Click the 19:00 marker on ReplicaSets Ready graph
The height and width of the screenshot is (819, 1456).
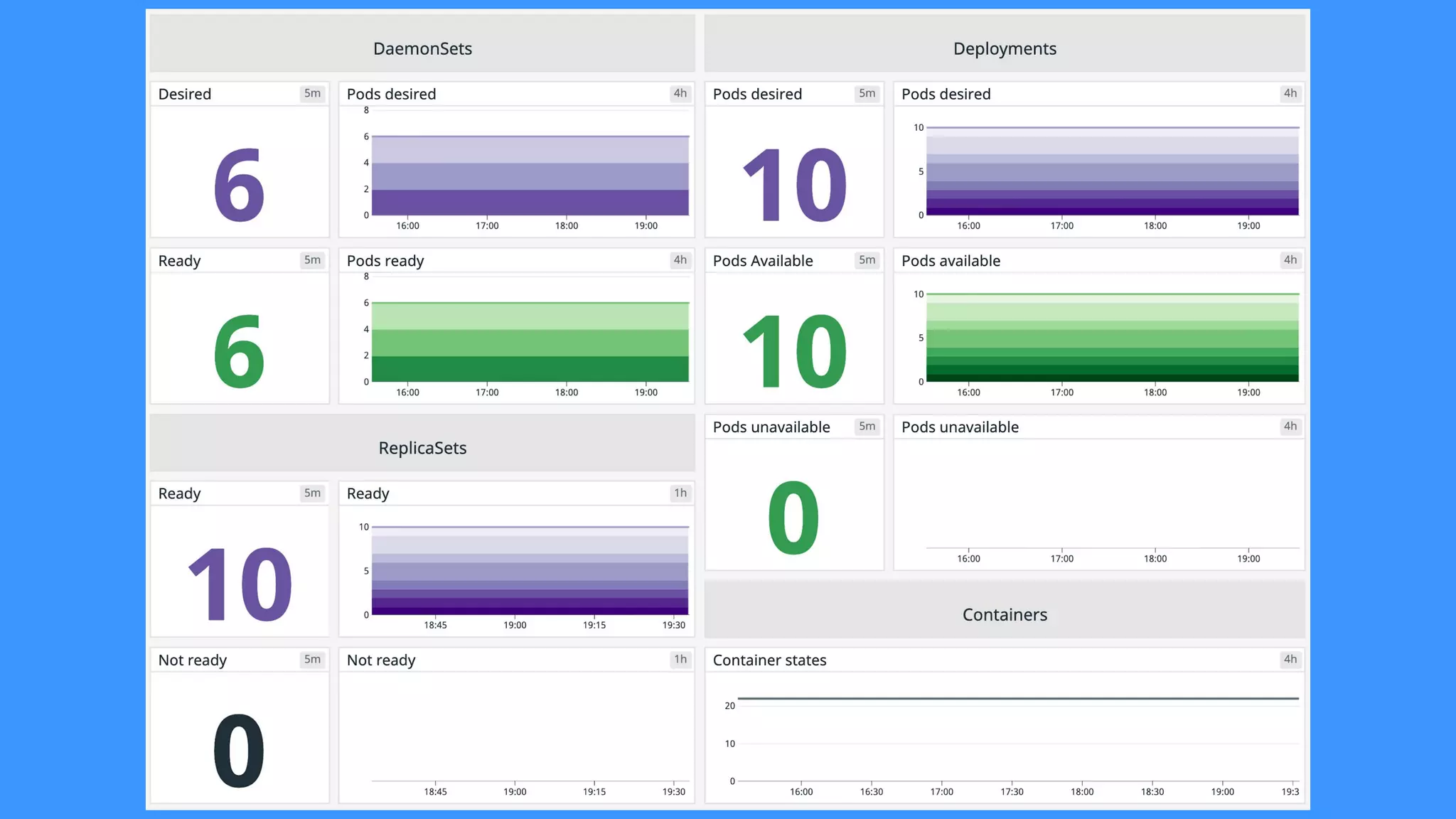(x=515, y=625)
